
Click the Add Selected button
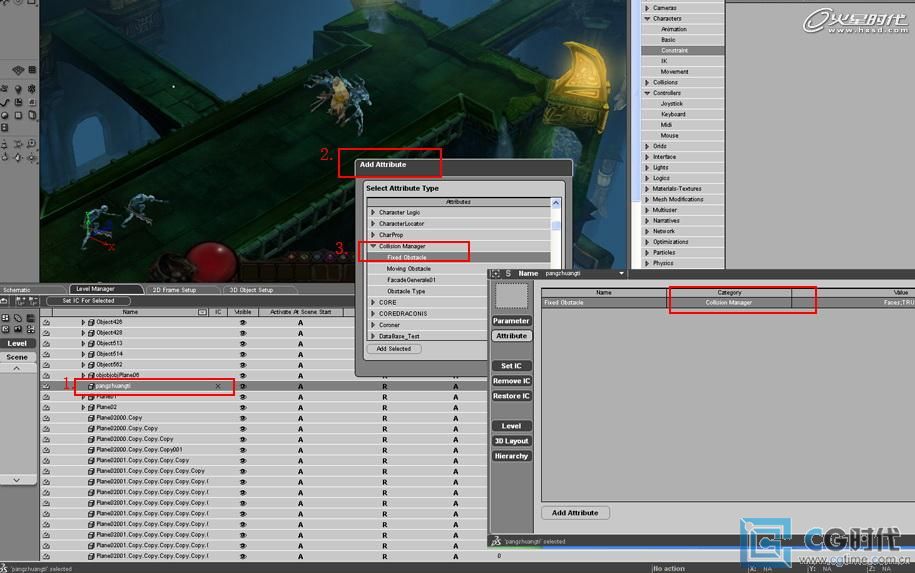[x=394, y=349]
